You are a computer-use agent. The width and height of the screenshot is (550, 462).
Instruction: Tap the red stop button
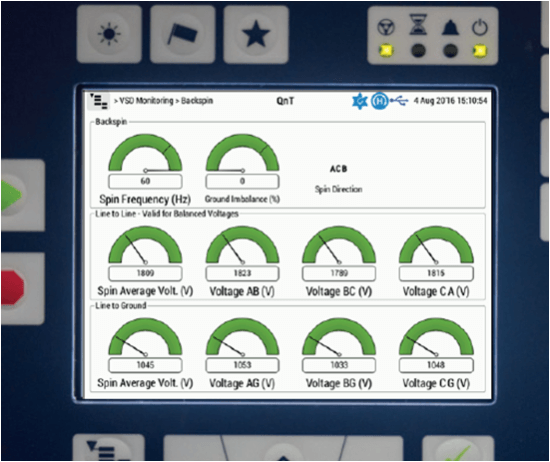pyautogui.click(x=21, y=288)
